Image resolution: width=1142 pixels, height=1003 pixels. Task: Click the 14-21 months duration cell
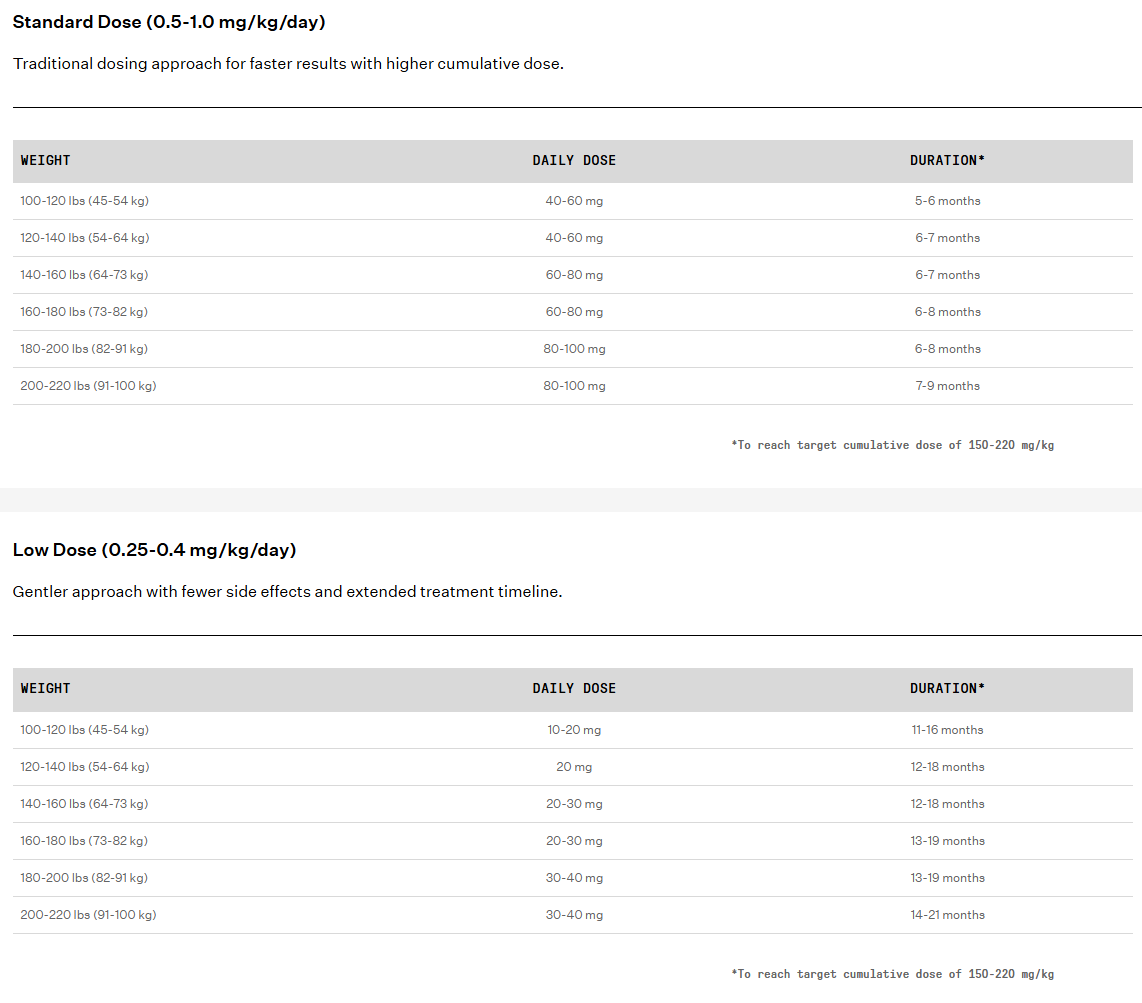(948, 915)
